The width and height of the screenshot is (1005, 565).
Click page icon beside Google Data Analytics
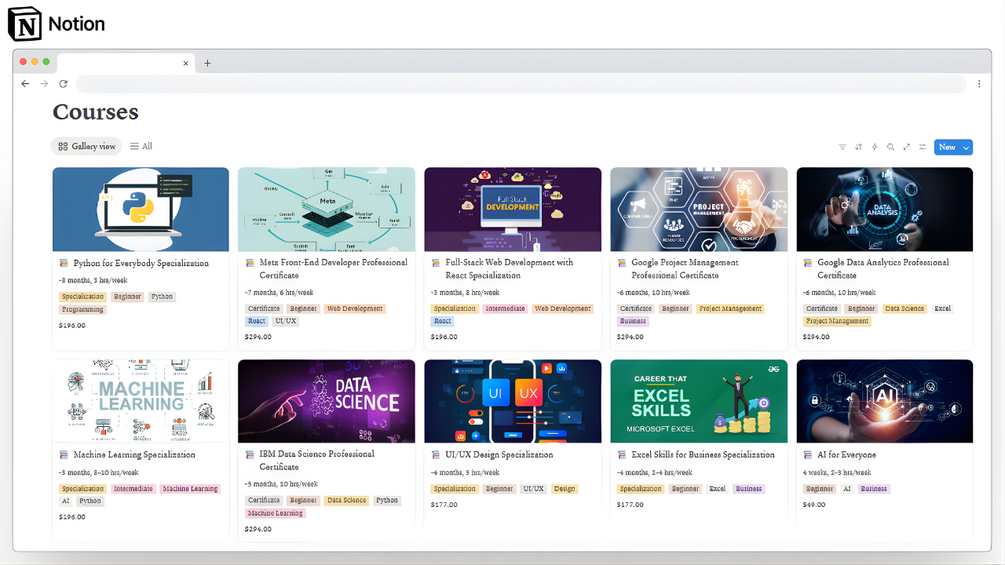click(808, 263)
